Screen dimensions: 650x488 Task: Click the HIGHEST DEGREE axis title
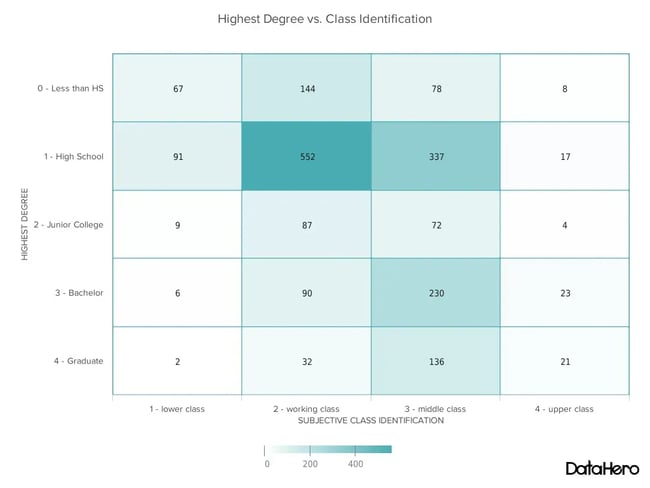coord(24,223)
